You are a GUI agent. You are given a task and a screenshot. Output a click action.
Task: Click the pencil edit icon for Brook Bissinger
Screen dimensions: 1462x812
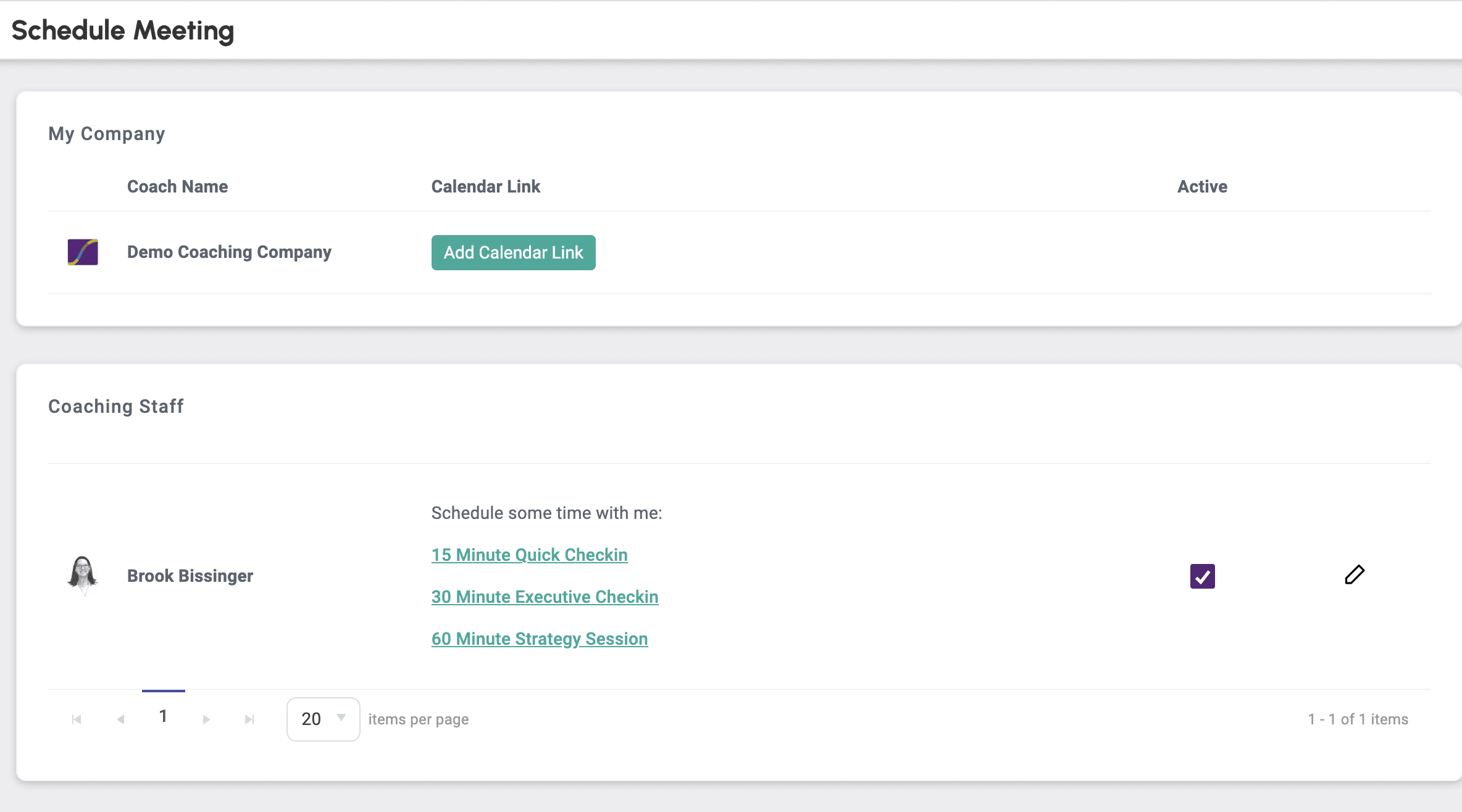coord(1355,575)
